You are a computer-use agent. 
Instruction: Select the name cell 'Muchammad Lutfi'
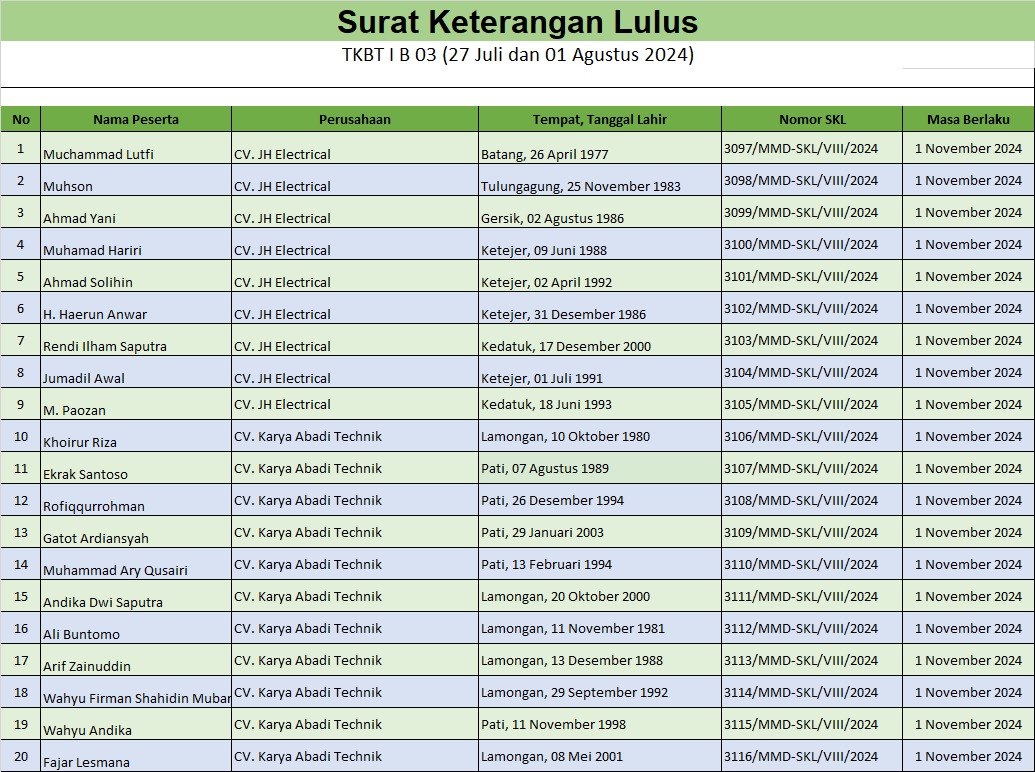point(136,148)
